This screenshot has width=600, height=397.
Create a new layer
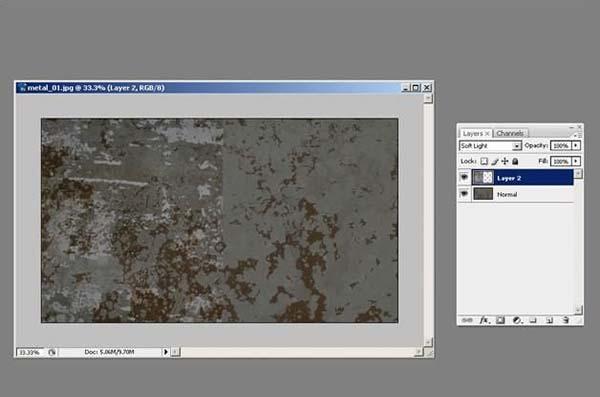tap(549, 320)
